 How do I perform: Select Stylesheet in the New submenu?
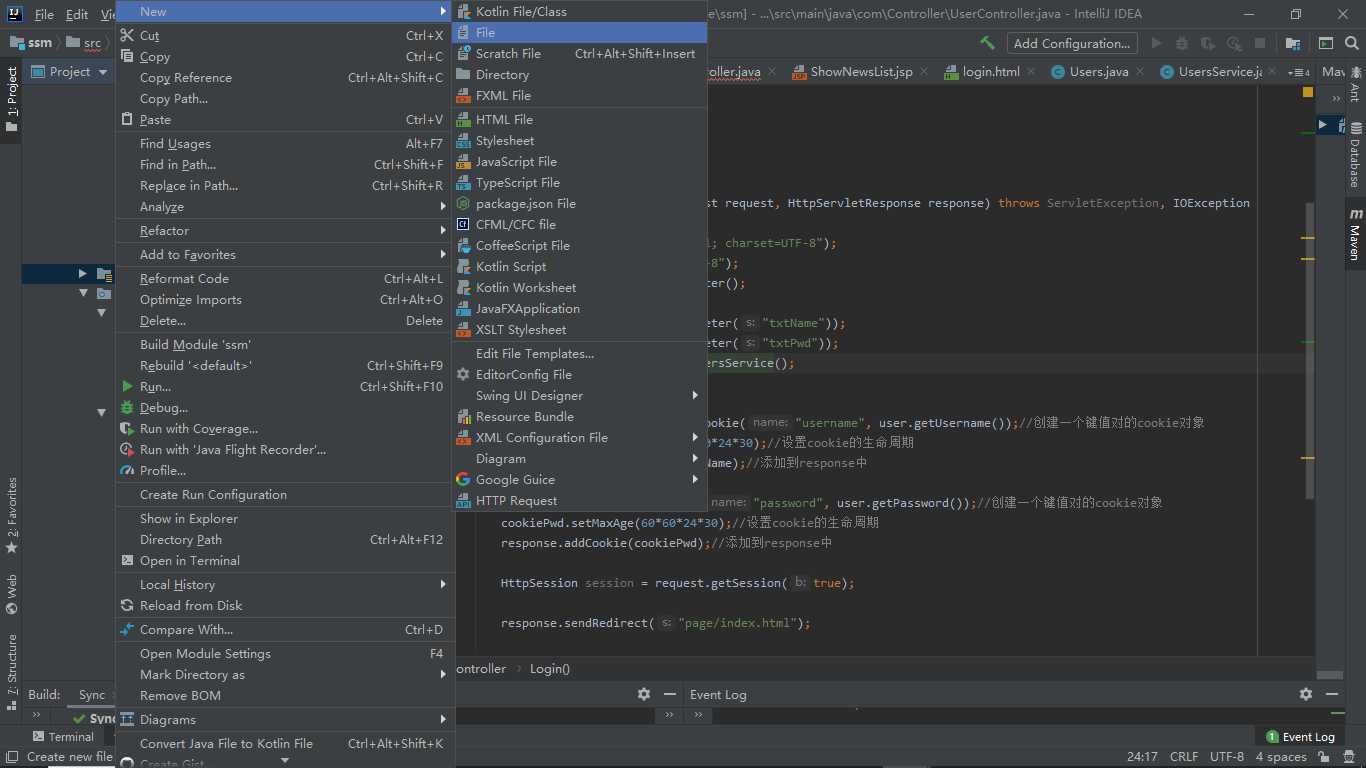click(579, 140)
